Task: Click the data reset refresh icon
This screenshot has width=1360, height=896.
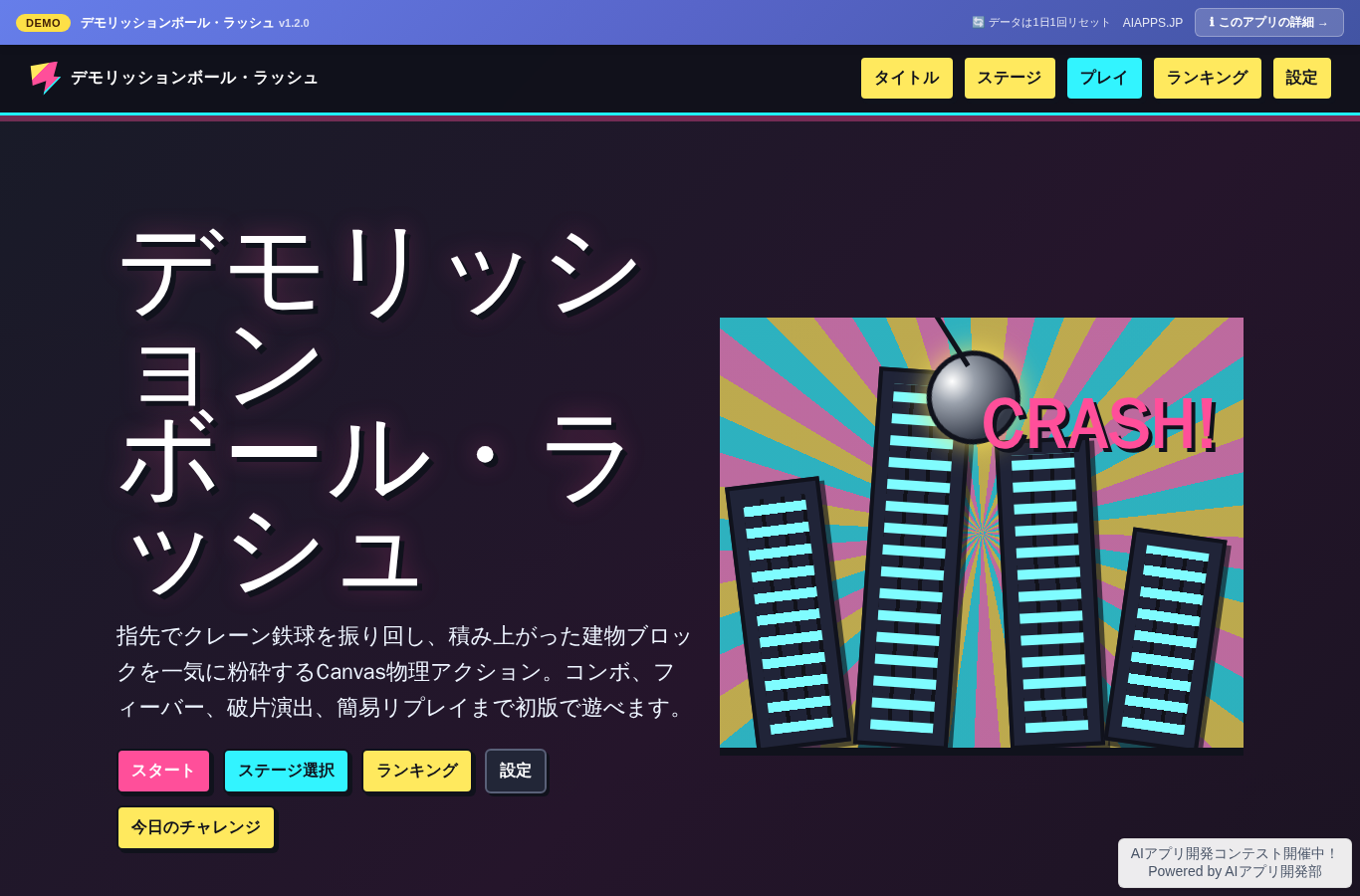Action: 978,22
